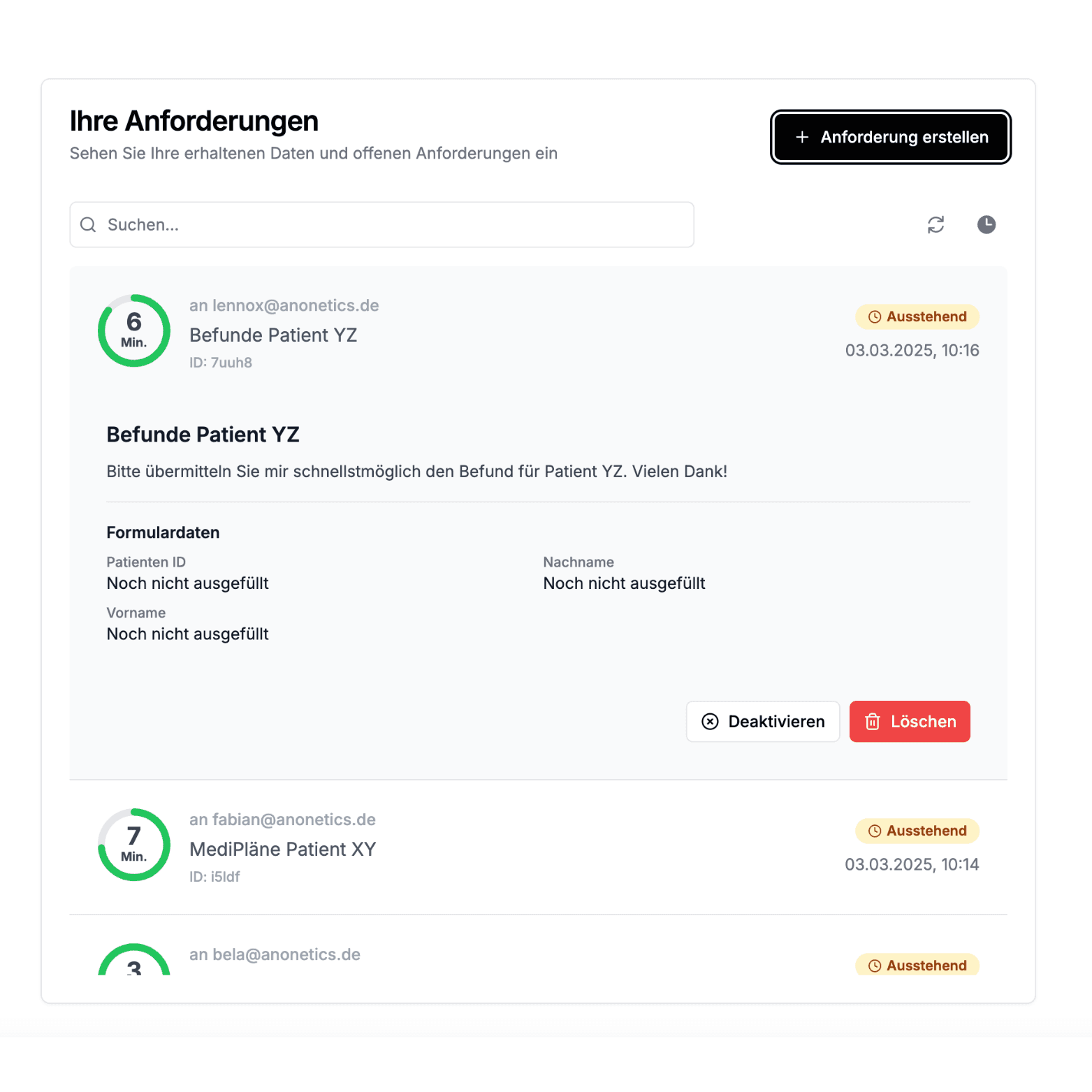Click the plus icon in Anforderung erstellen
1092x1092 pixels.
tap(802, 137)
